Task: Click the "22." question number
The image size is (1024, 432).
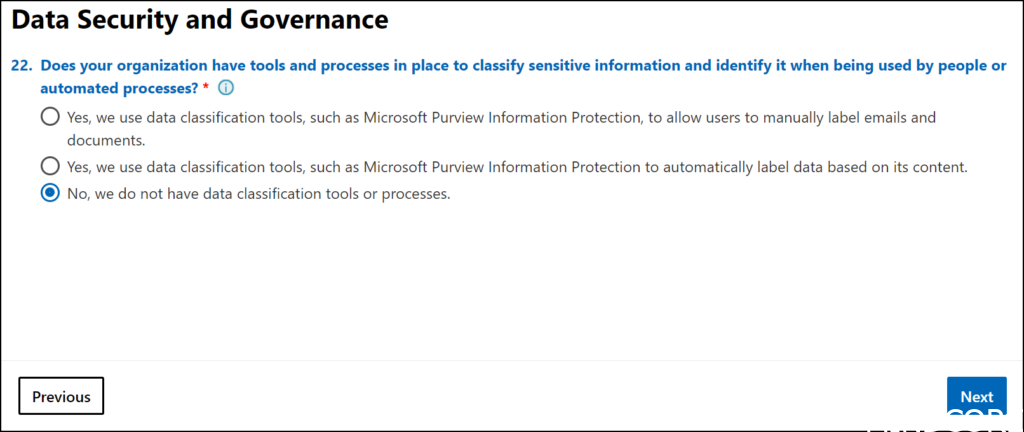Action: [21, 65]
